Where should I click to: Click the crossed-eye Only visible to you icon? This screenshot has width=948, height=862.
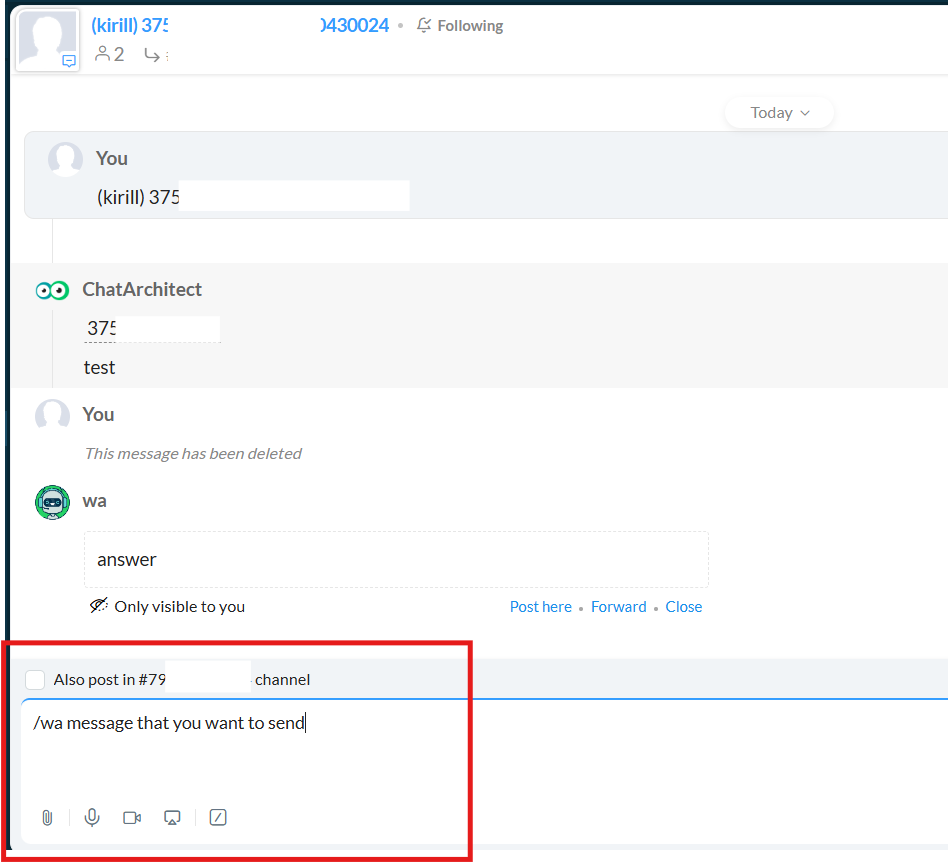pos(98,606)
